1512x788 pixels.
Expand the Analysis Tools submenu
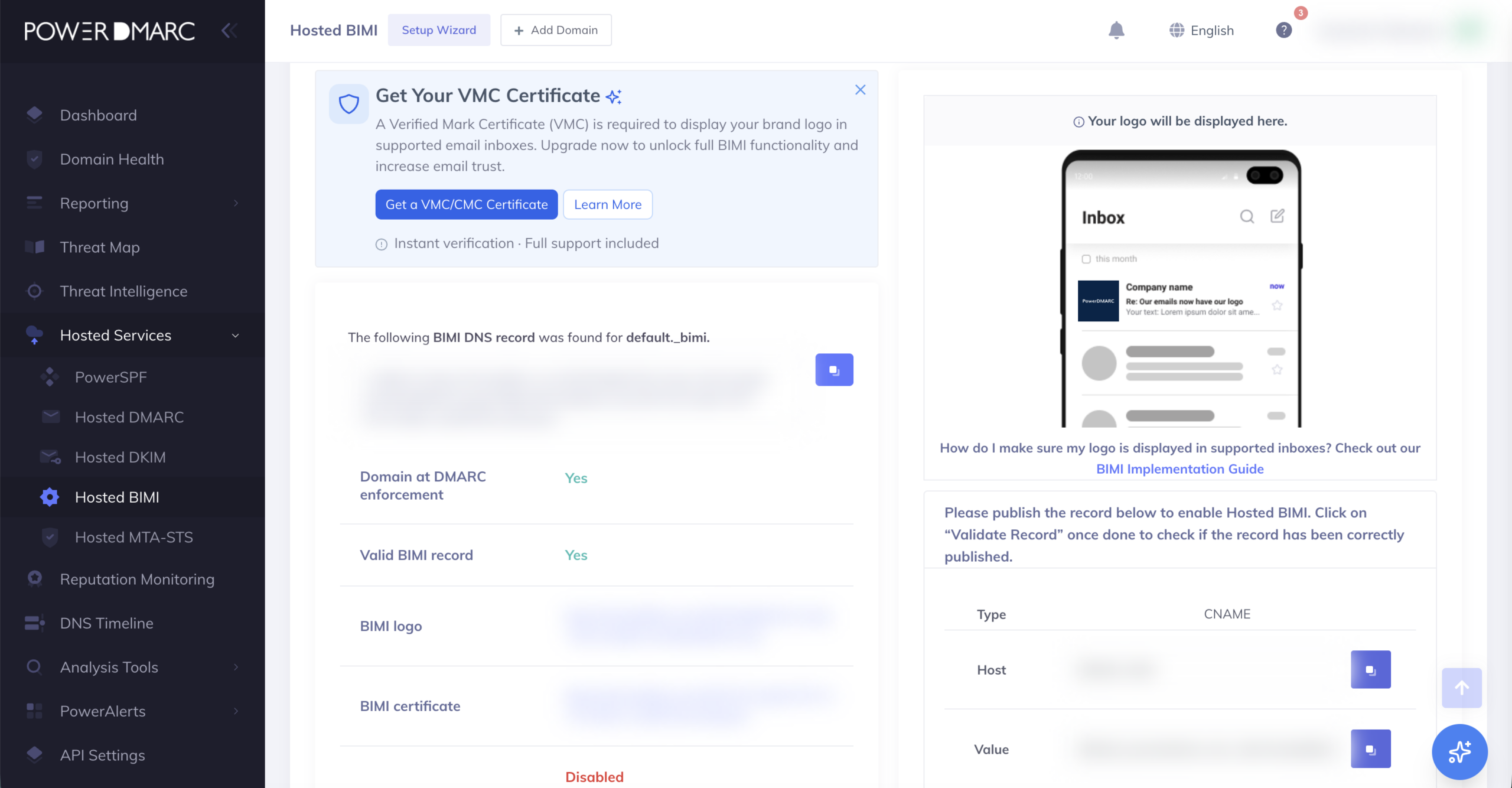click(236, 667)
